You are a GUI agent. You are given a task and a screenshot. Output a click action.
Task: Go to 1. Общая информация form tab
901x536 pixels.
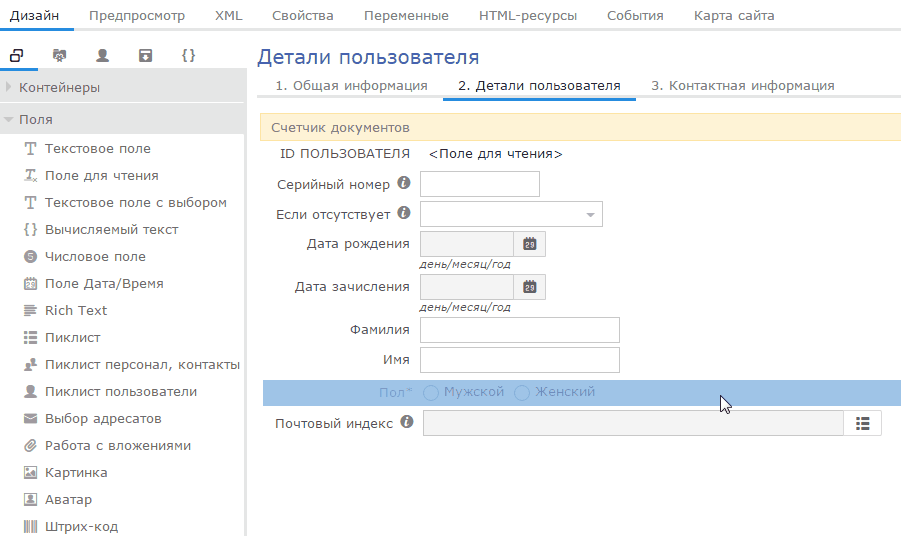click(351, 86)
